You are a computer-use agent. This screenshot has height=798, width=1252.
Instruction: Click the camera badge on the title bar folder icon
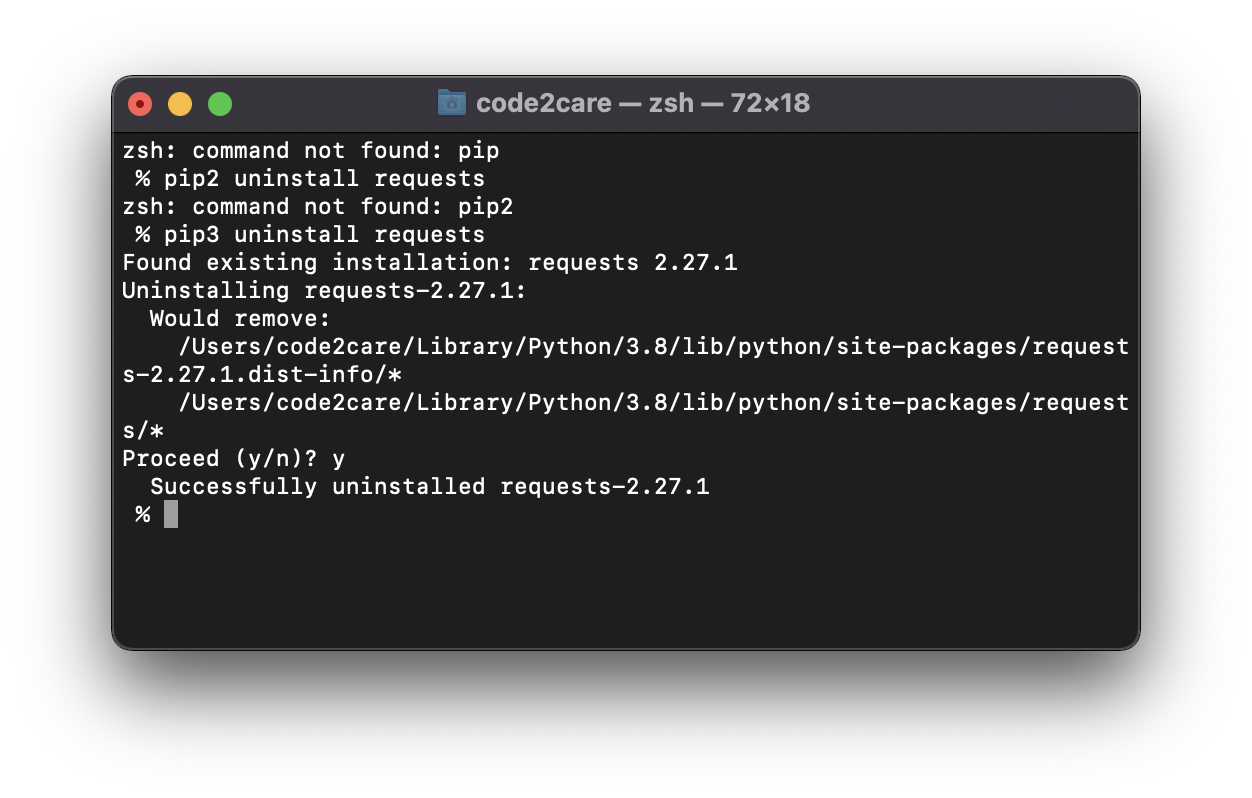[452, 103]
